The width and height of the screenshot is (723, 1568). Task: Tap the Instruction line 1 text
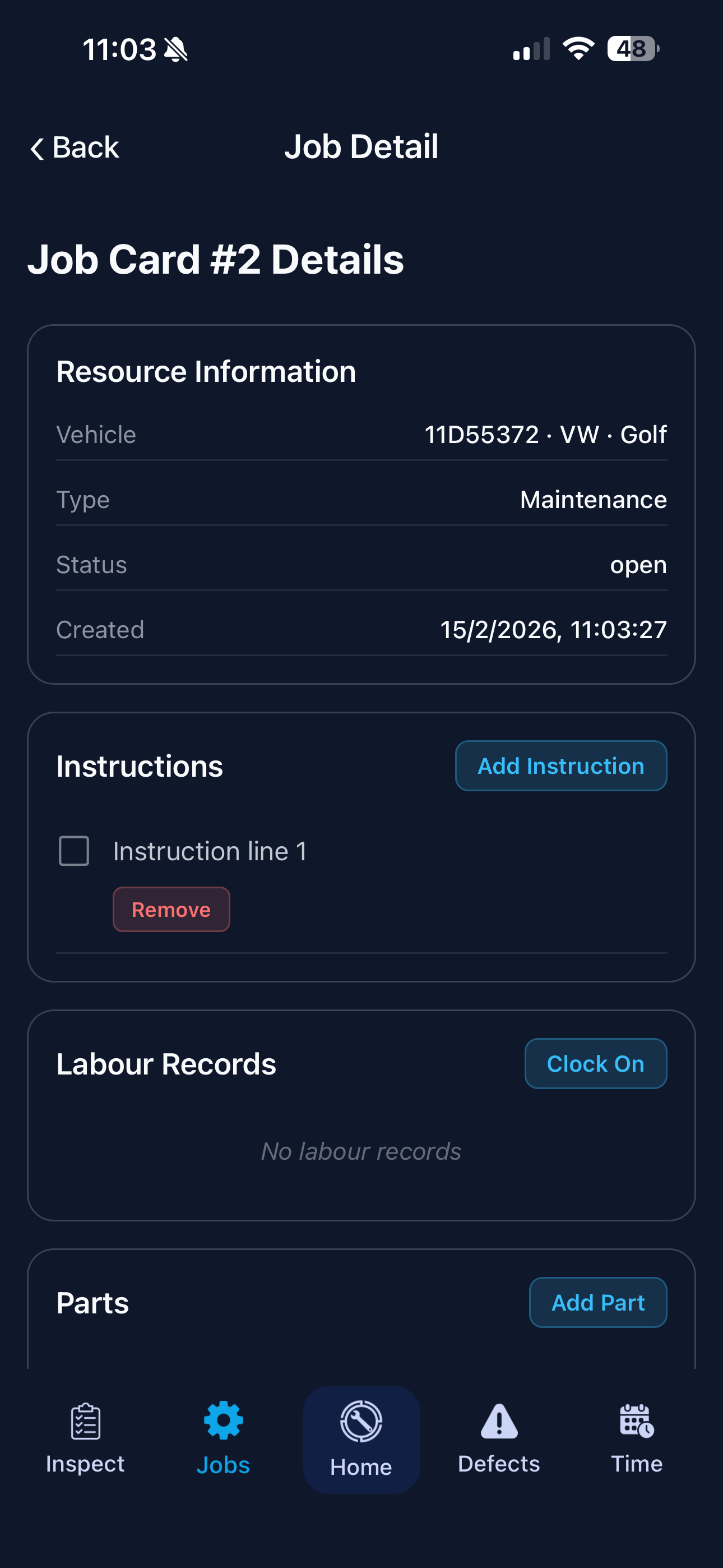tap(210, 851)
